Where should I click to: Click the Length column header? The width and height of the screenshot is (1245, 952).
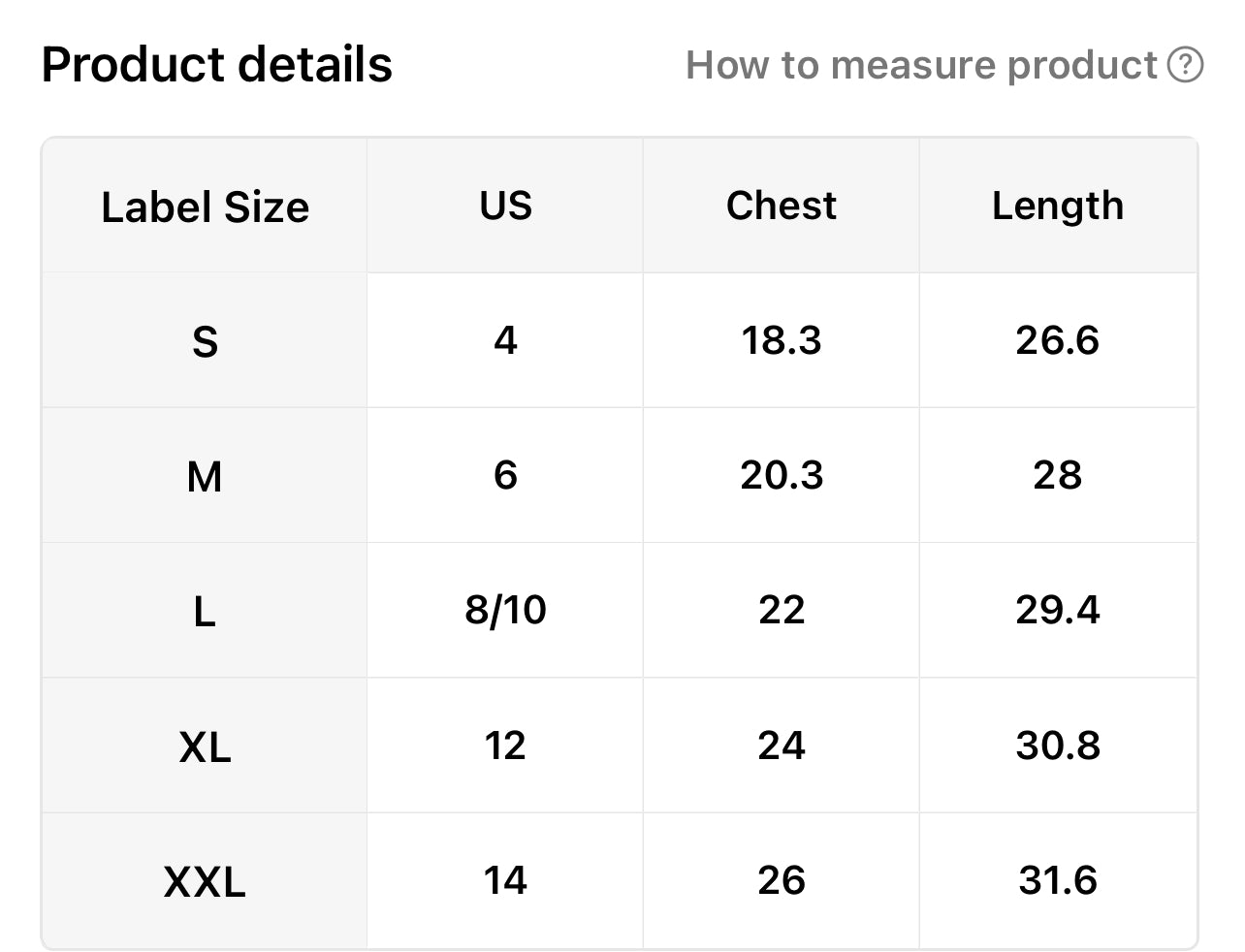pos(1057,206)
